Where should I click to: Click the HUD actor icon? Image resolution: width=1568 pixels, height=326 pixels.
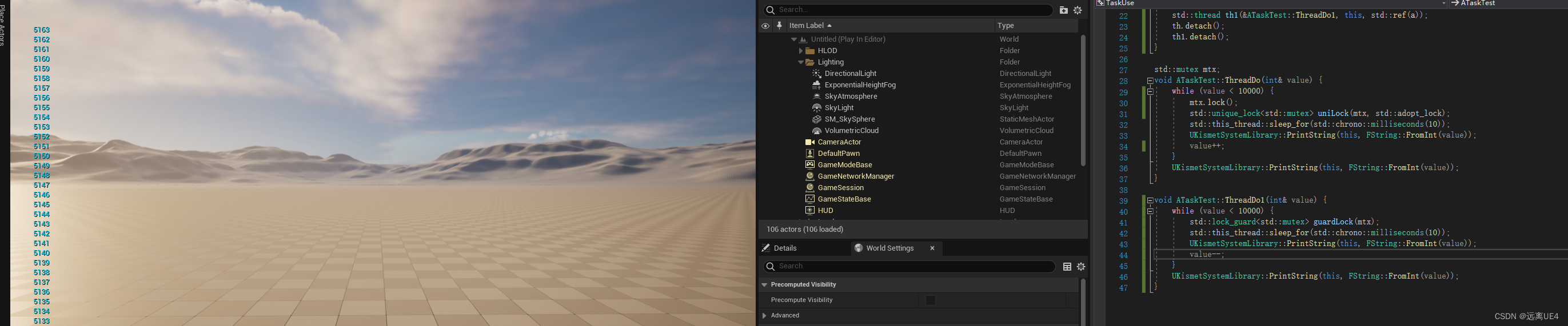810,211
